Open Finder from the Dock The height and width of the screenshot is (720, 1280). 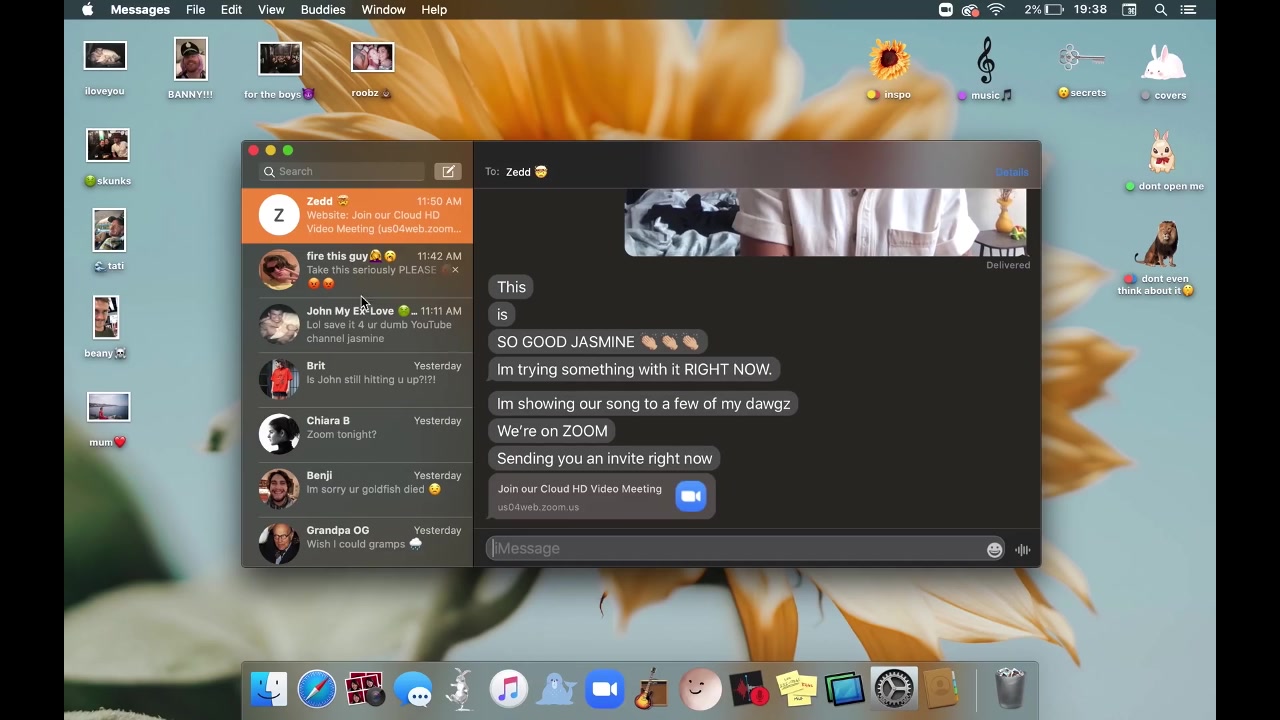pyautogui.click(x=269, y=690)
